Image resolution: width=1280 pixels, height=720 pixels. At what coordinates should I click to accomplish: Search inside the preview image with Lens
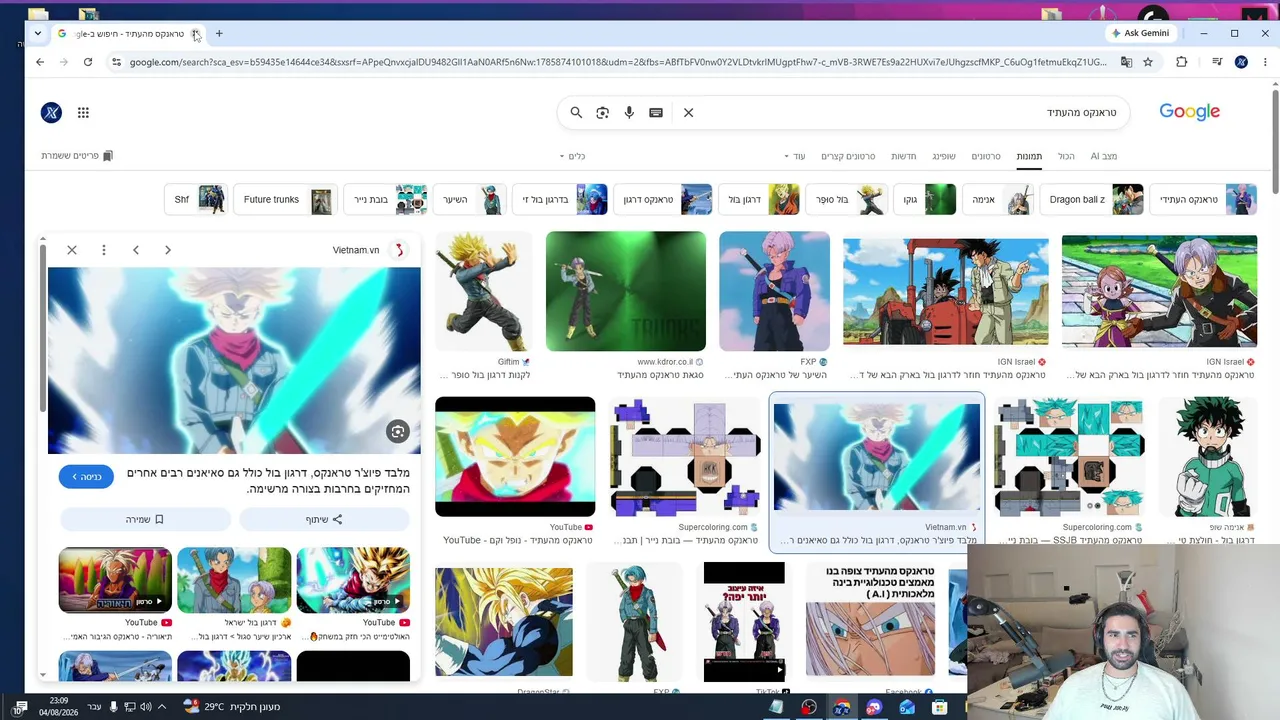(x=398, y=432)
